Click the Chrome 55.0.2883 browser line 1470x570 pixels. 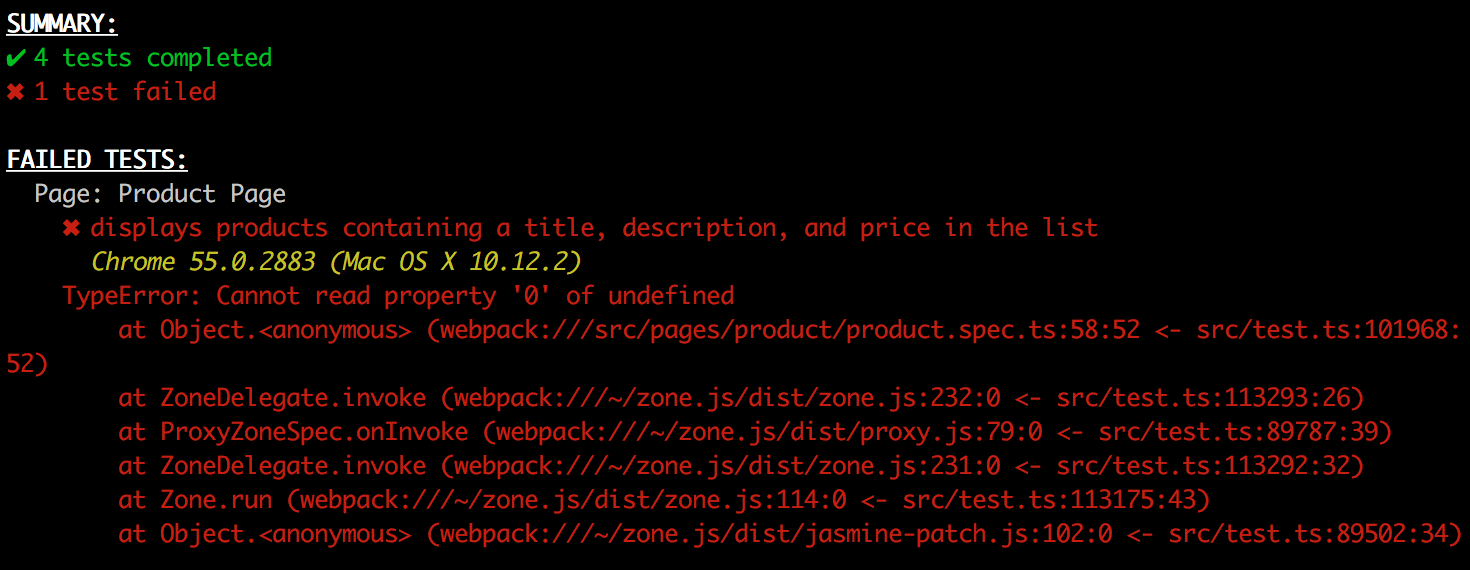(336, 262)
